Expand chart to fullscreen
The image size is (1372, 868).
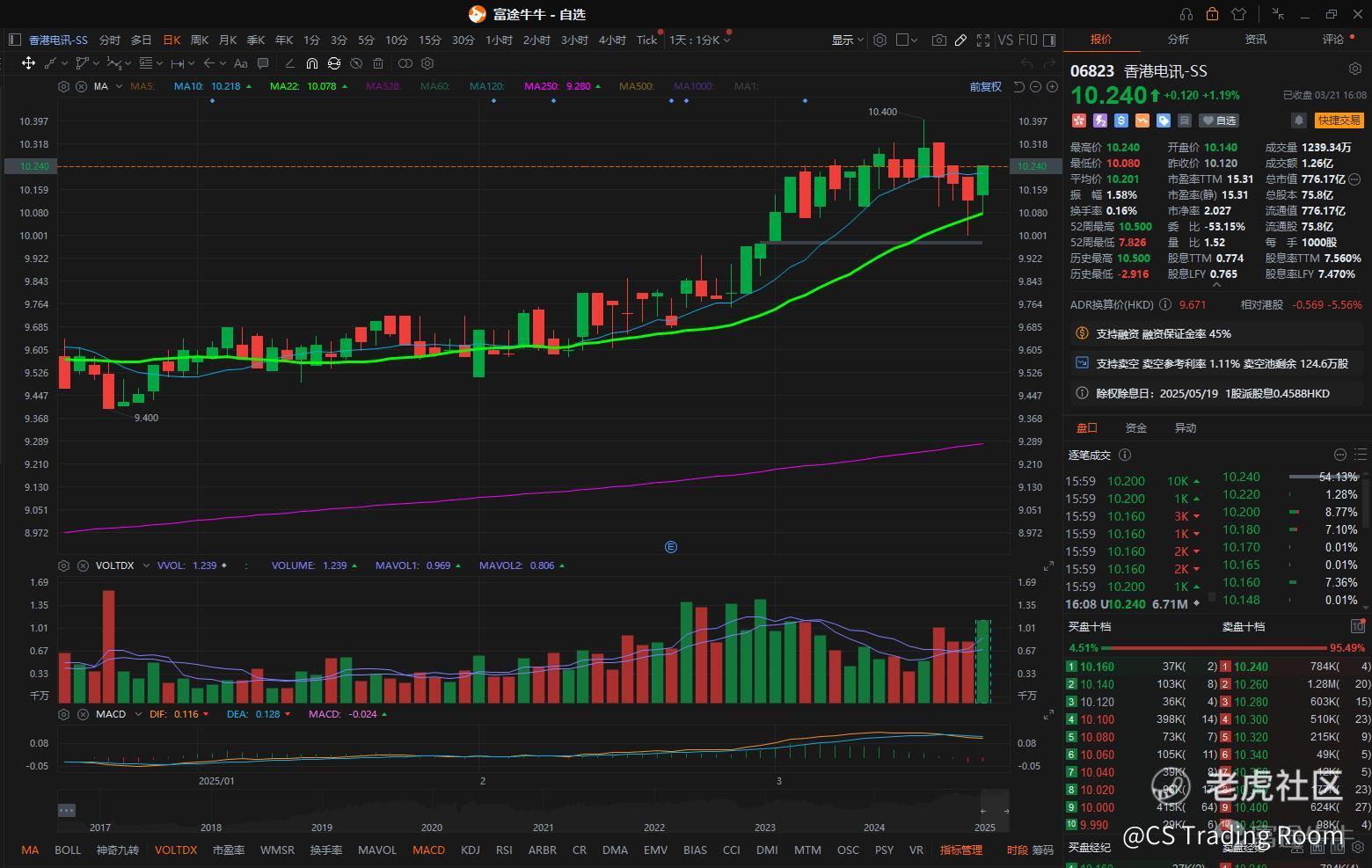tap(983, 40)
